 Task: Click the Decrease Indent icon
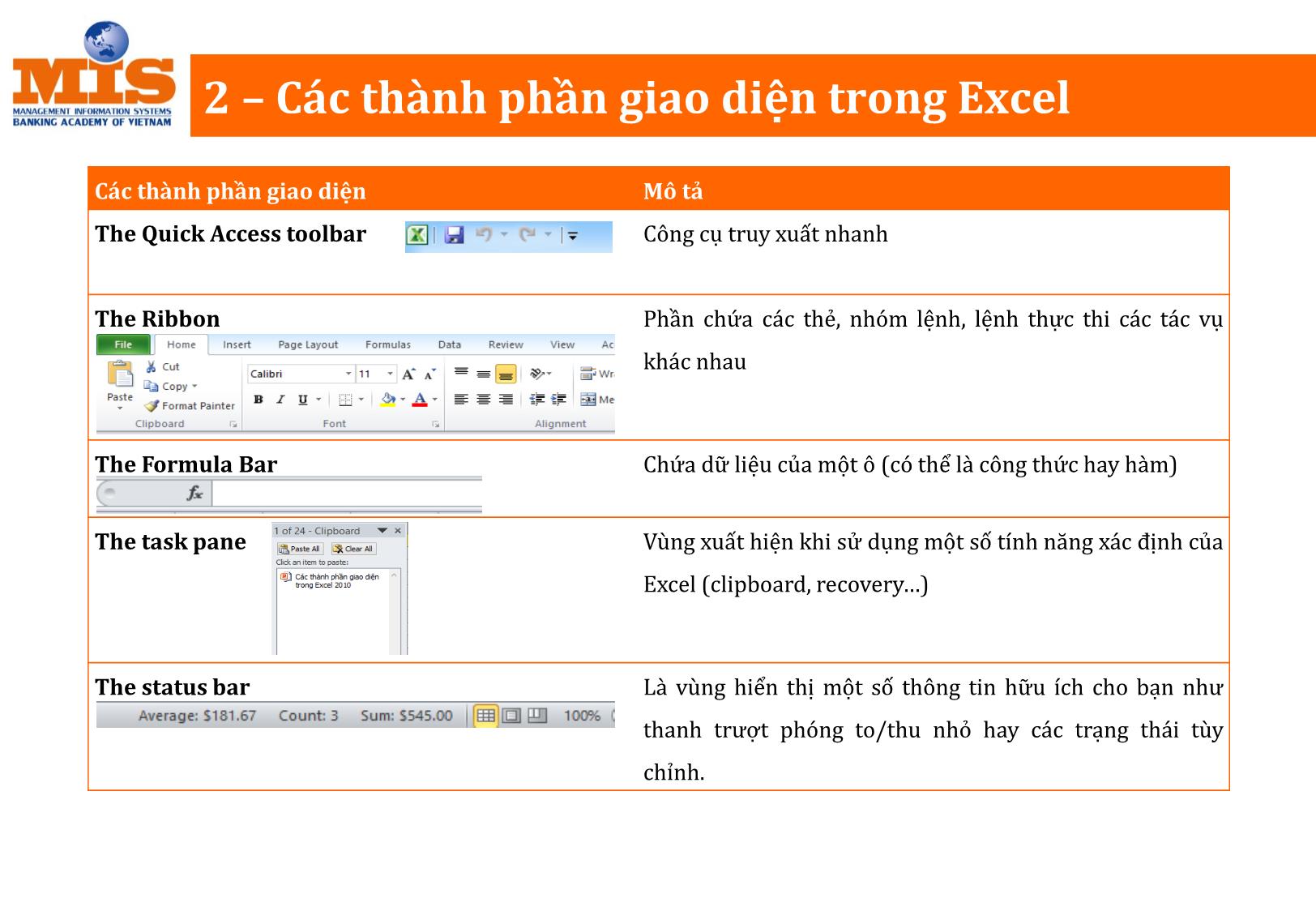pos(536,399)
